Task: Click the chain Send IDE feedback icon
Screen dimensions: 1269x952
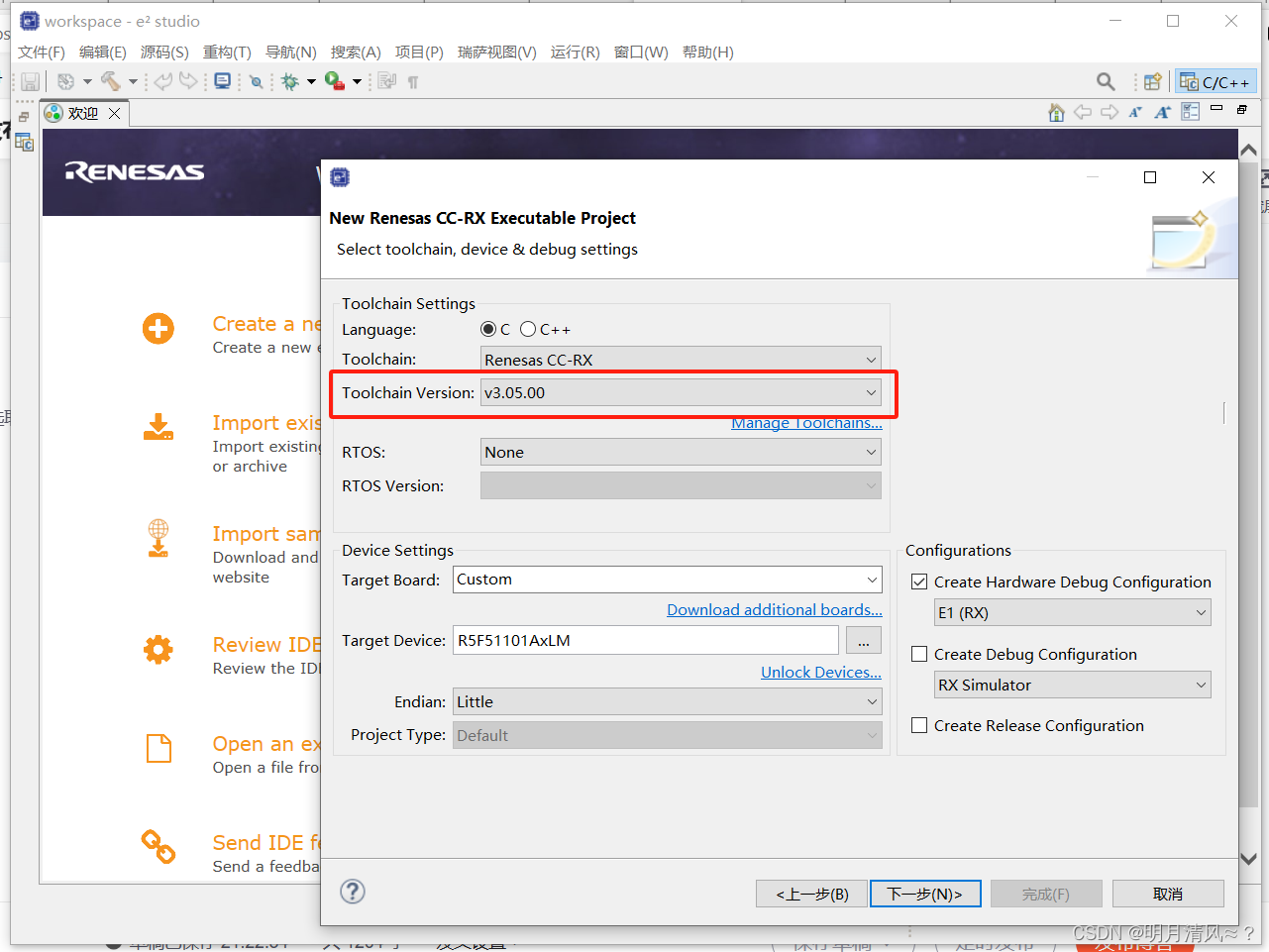Action: [x=159, y=846]
